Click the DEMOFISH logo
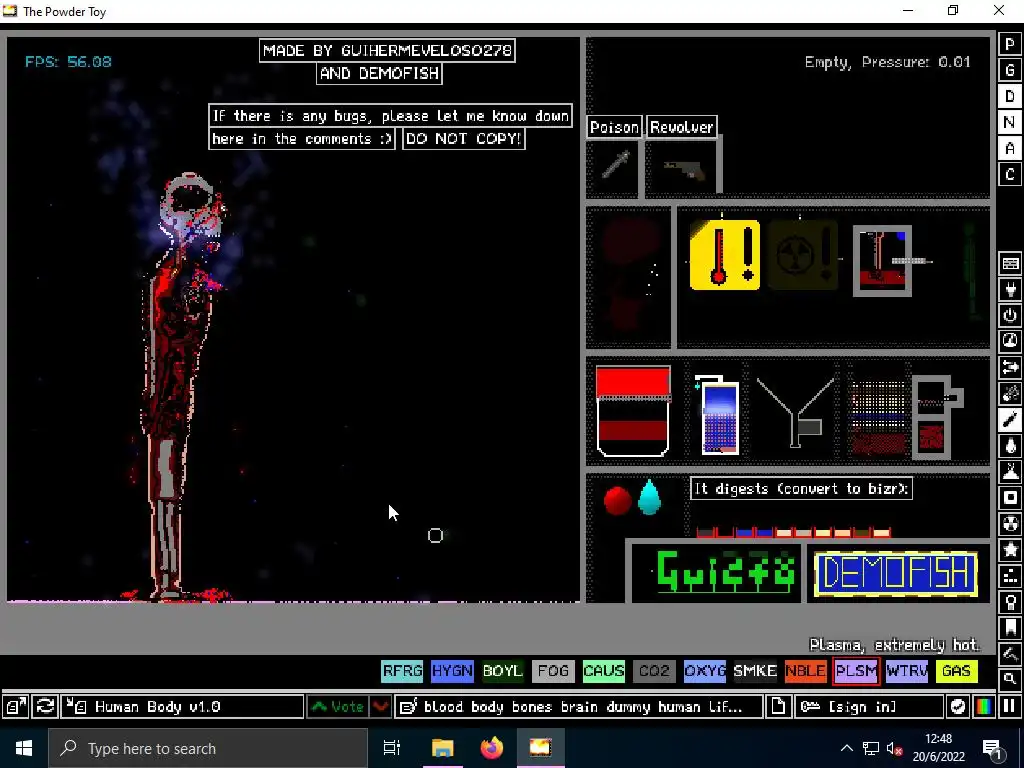 (896, 574)
